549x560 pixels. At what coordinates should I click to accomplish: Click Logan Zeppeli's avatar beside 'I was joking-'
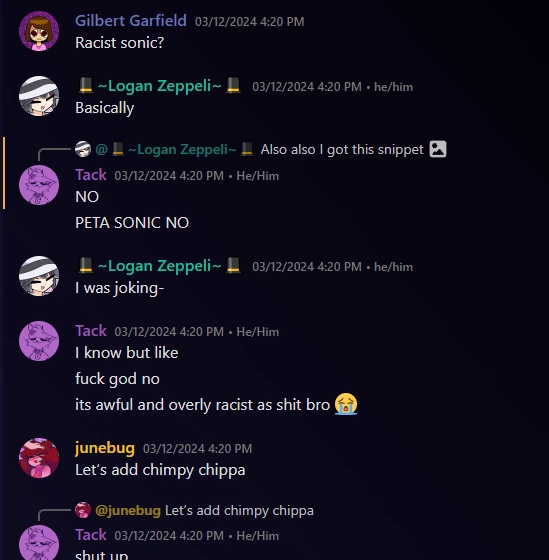pos(39,276)
